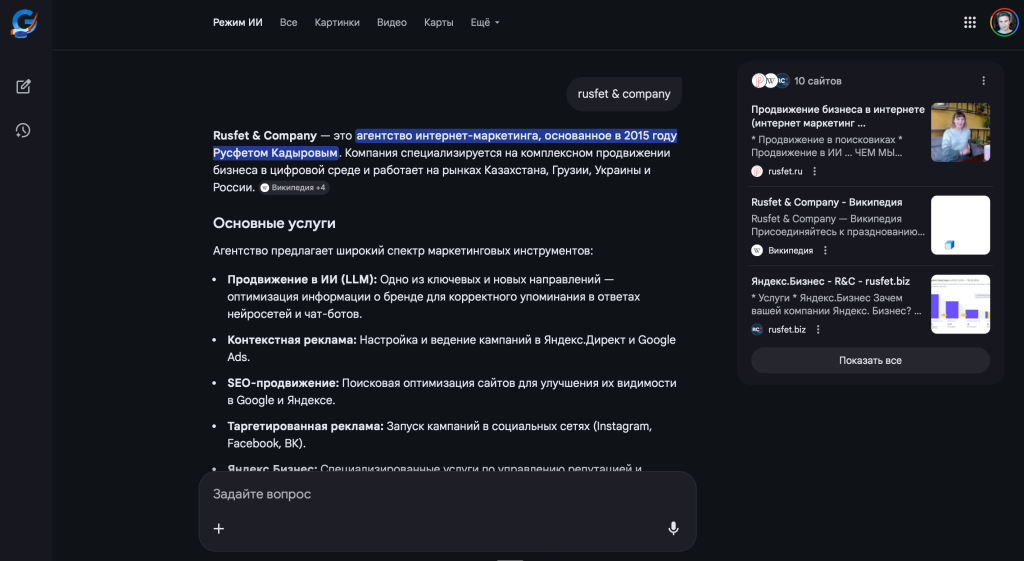The image size is (1024, 561).
Task: Click the Wikipedia favicon in source card
Action: (757, 250)
